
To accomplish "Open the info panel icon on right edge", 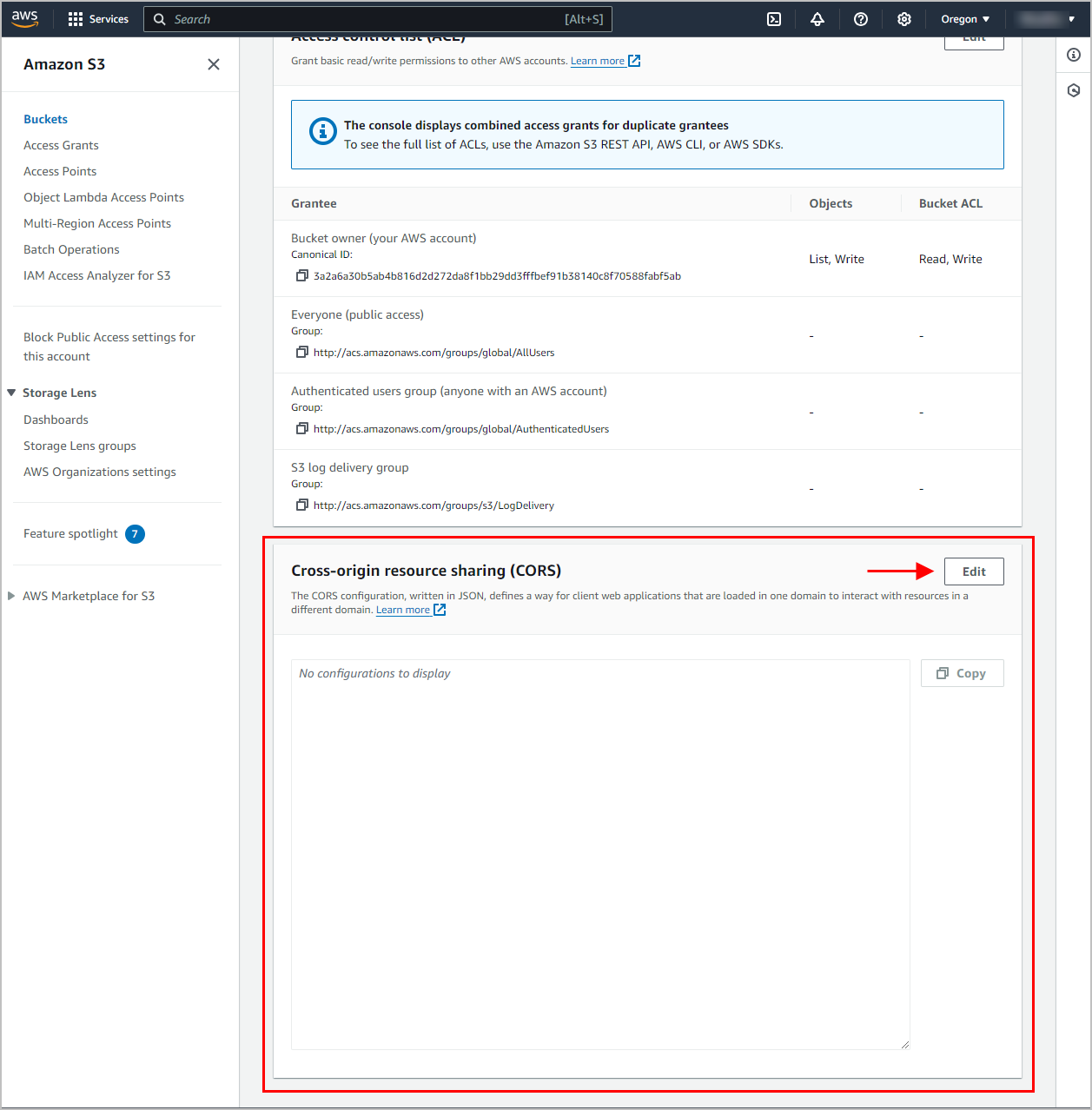I will coord(1074,55).
